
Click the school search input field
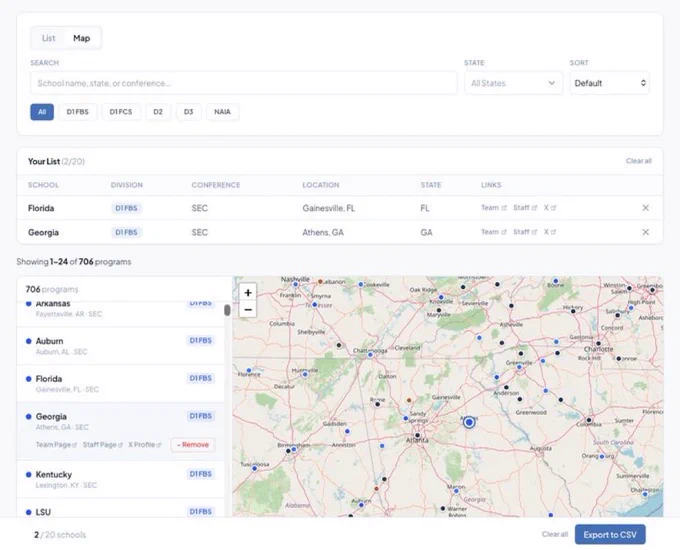coord(243,83)
